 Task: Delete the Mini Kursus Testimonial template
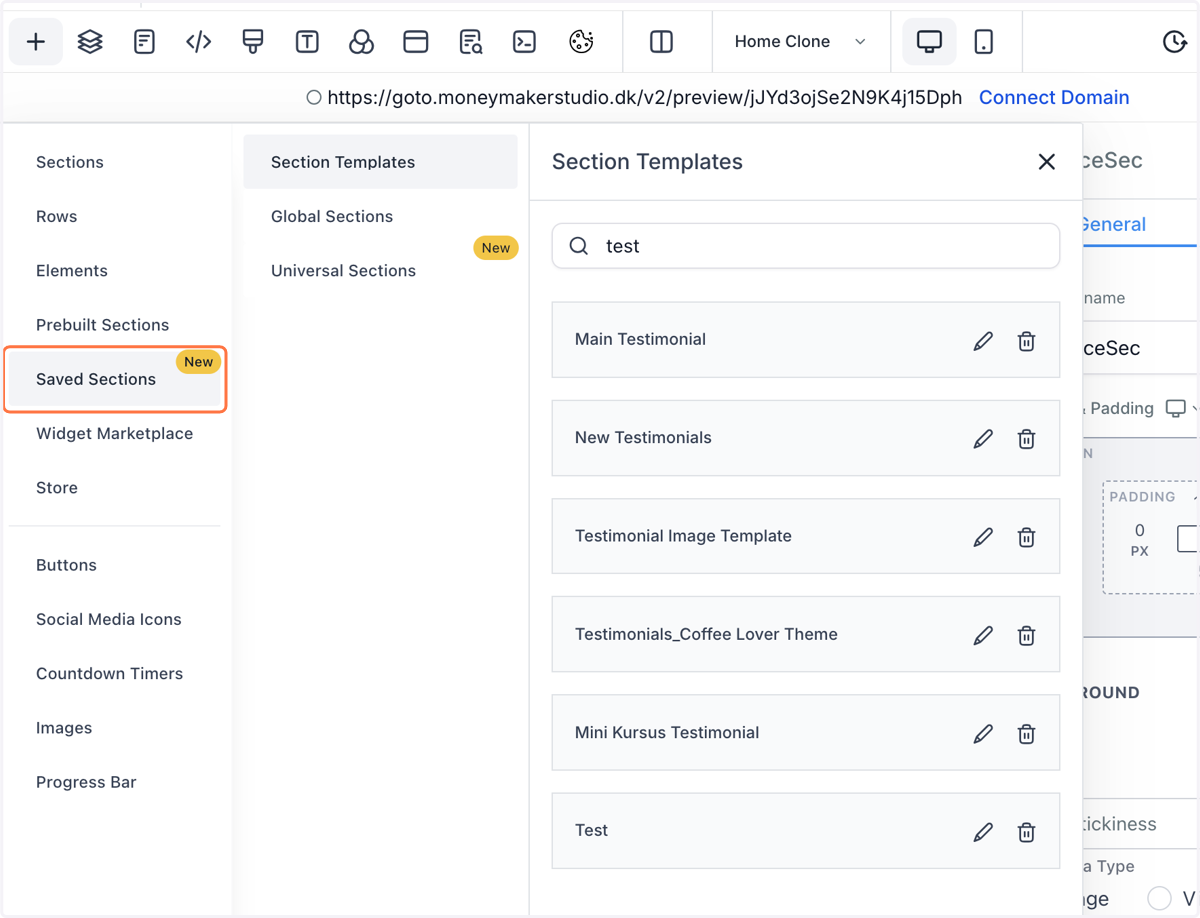[x=1026, y=734]
